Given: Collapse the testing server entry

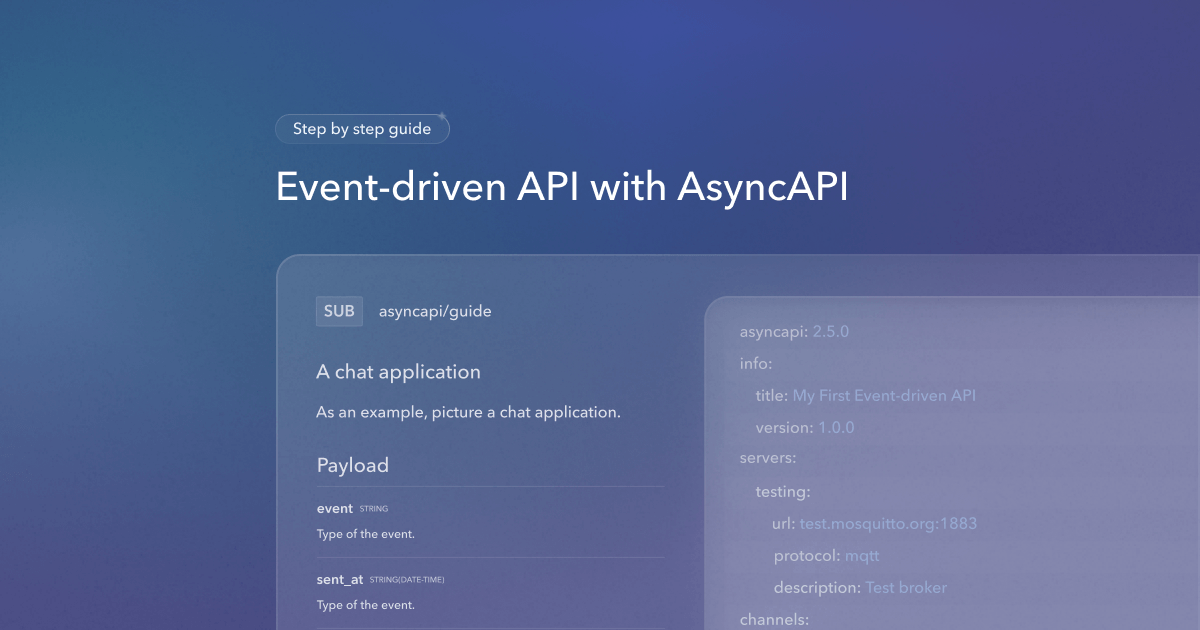Looking at the screenshot, I should coord(783,491).
